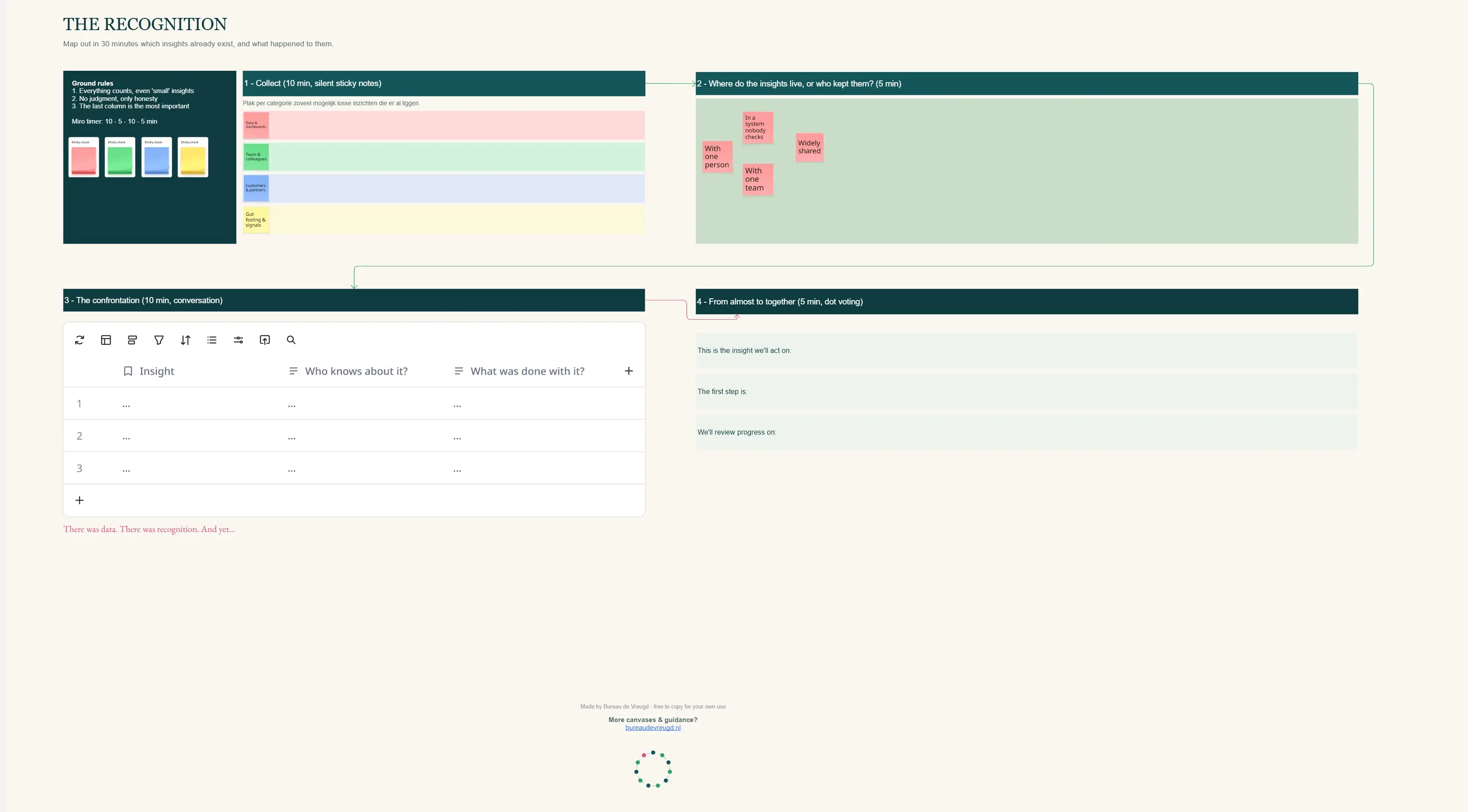Select '3 - The confrontation' header
This screenshot has height=812, width=1468.
[x=354, y=301]
